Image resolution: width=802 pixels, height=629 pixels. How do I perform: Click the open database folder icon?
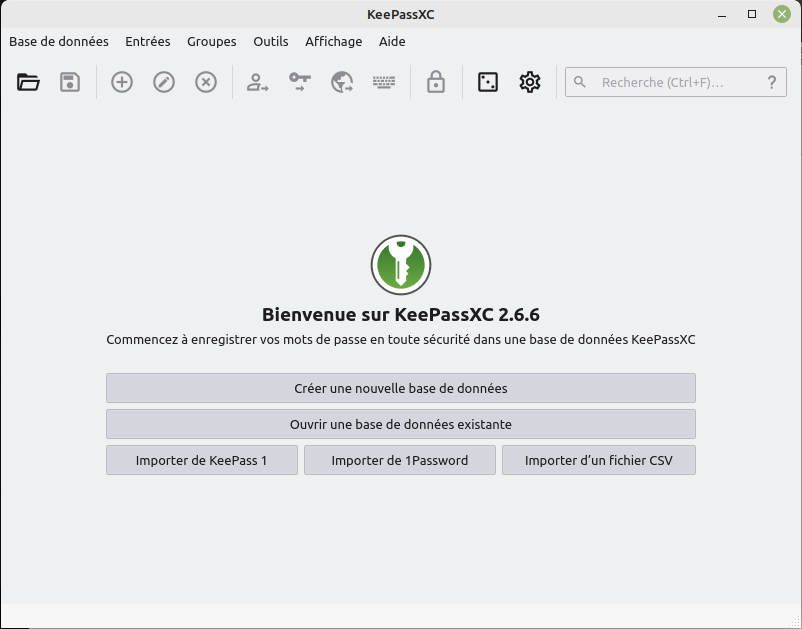pos(28,82)
